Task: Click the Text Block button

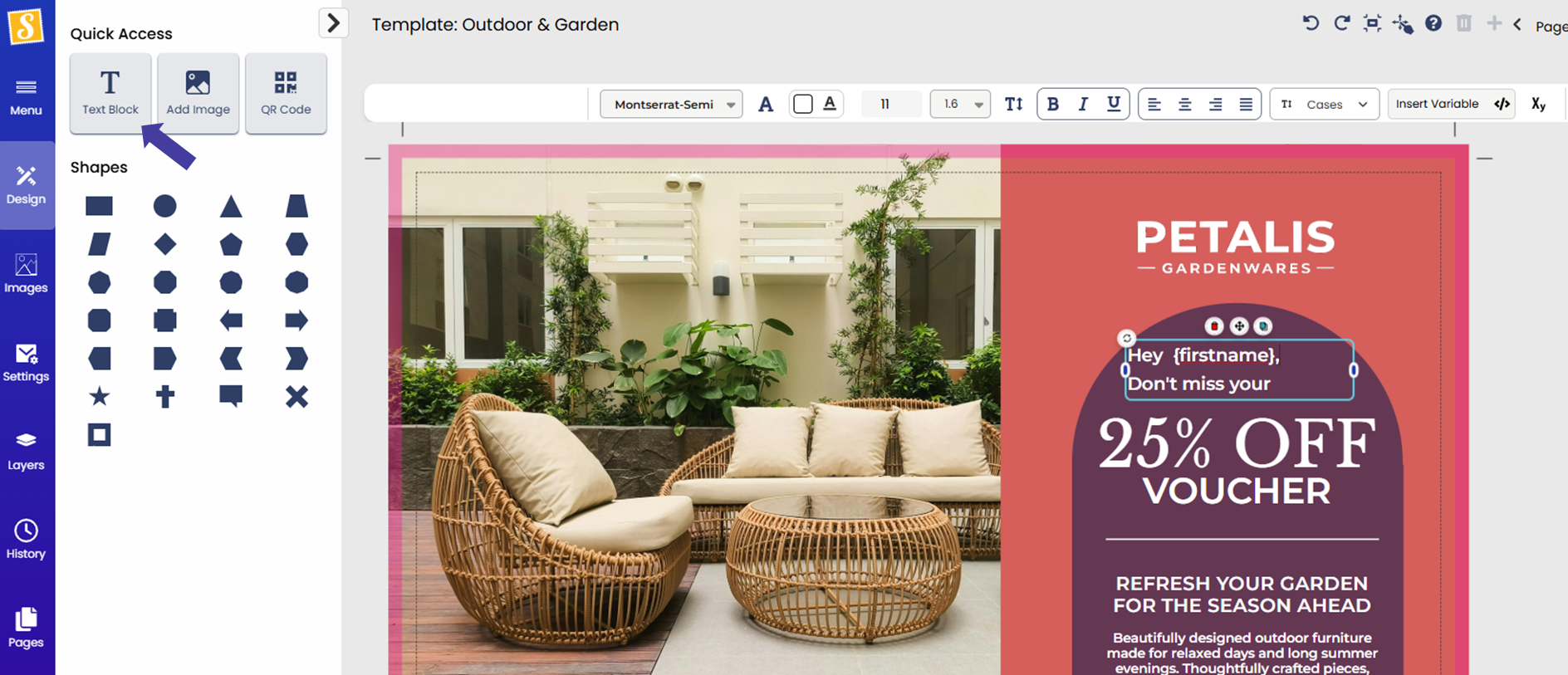Action: point(110,93)
